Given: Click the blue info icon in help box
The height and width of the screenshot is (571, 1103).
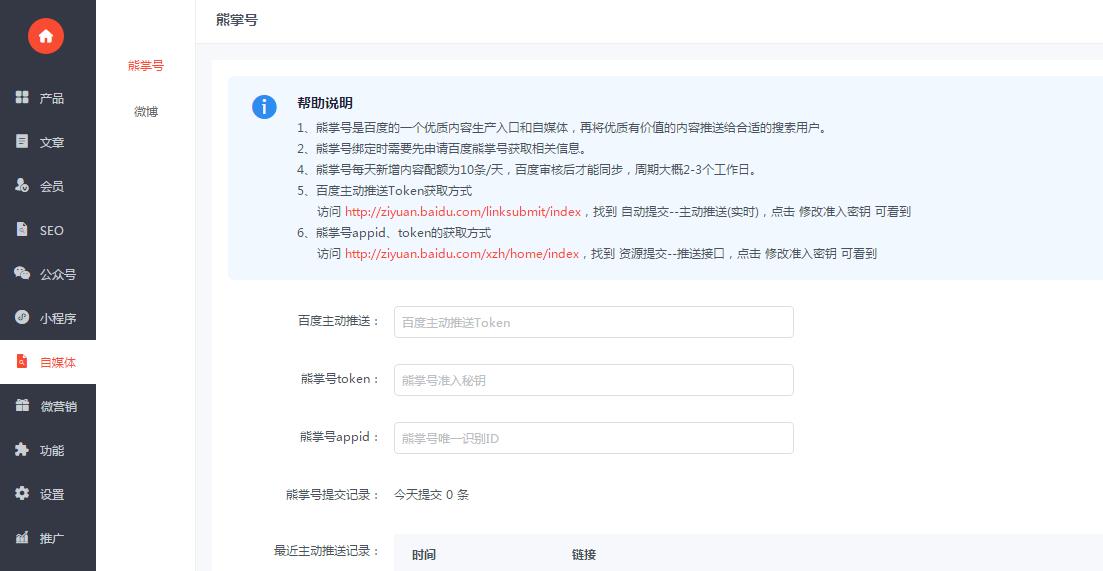Looking at the screenshot, I should (264, 107).
